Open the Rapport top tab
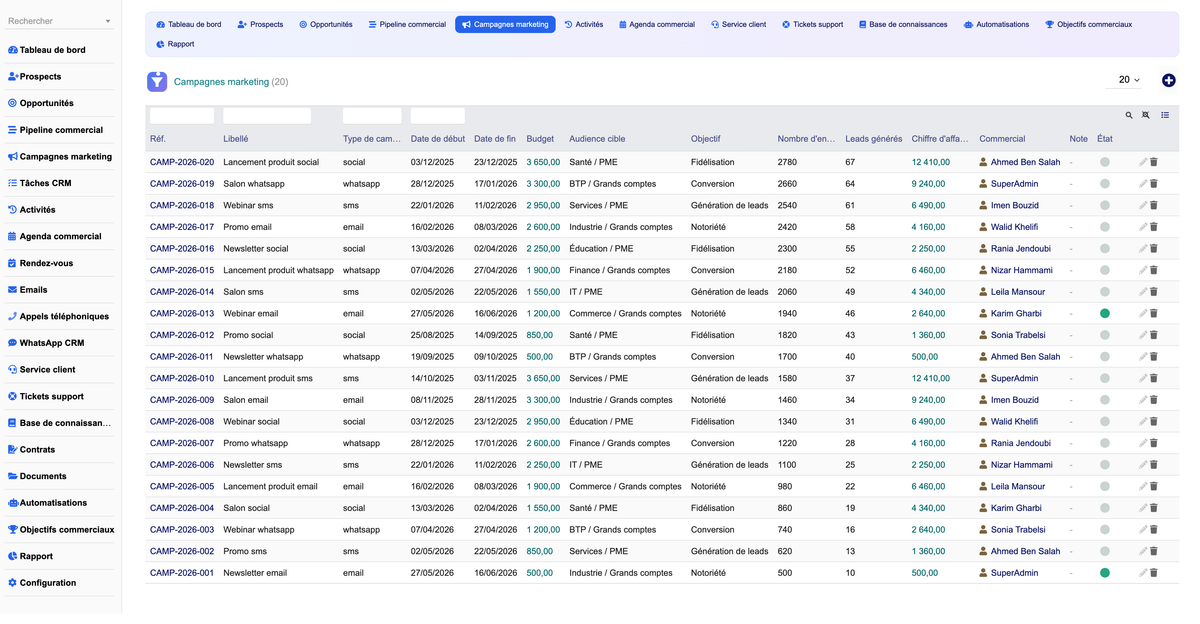Viewport: 1200px width, 624px height. (x=176, y=44)
